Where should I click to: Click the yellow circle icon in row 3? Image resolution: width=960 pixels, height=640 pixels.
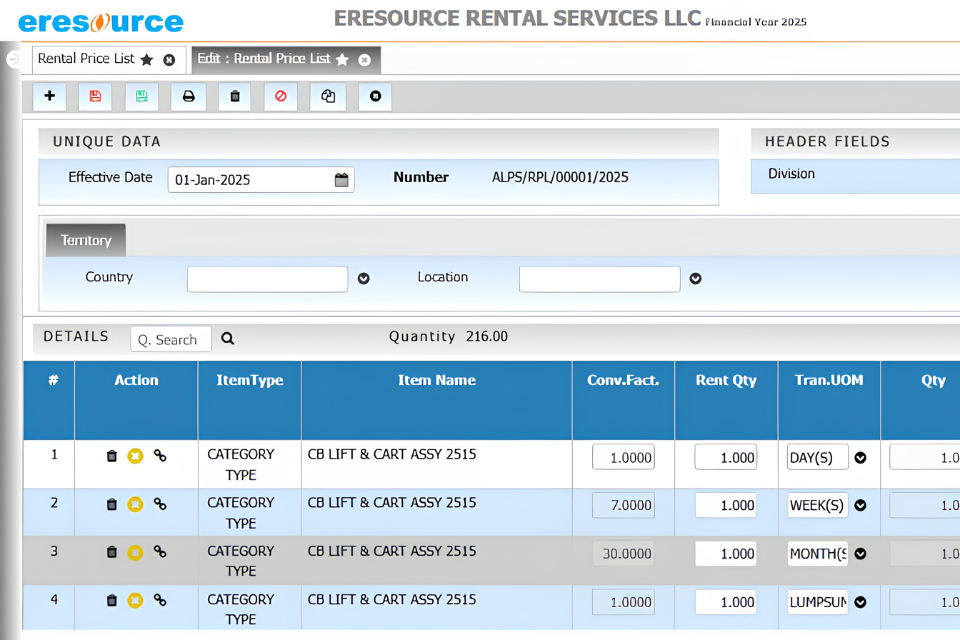[x=135, y=552]
